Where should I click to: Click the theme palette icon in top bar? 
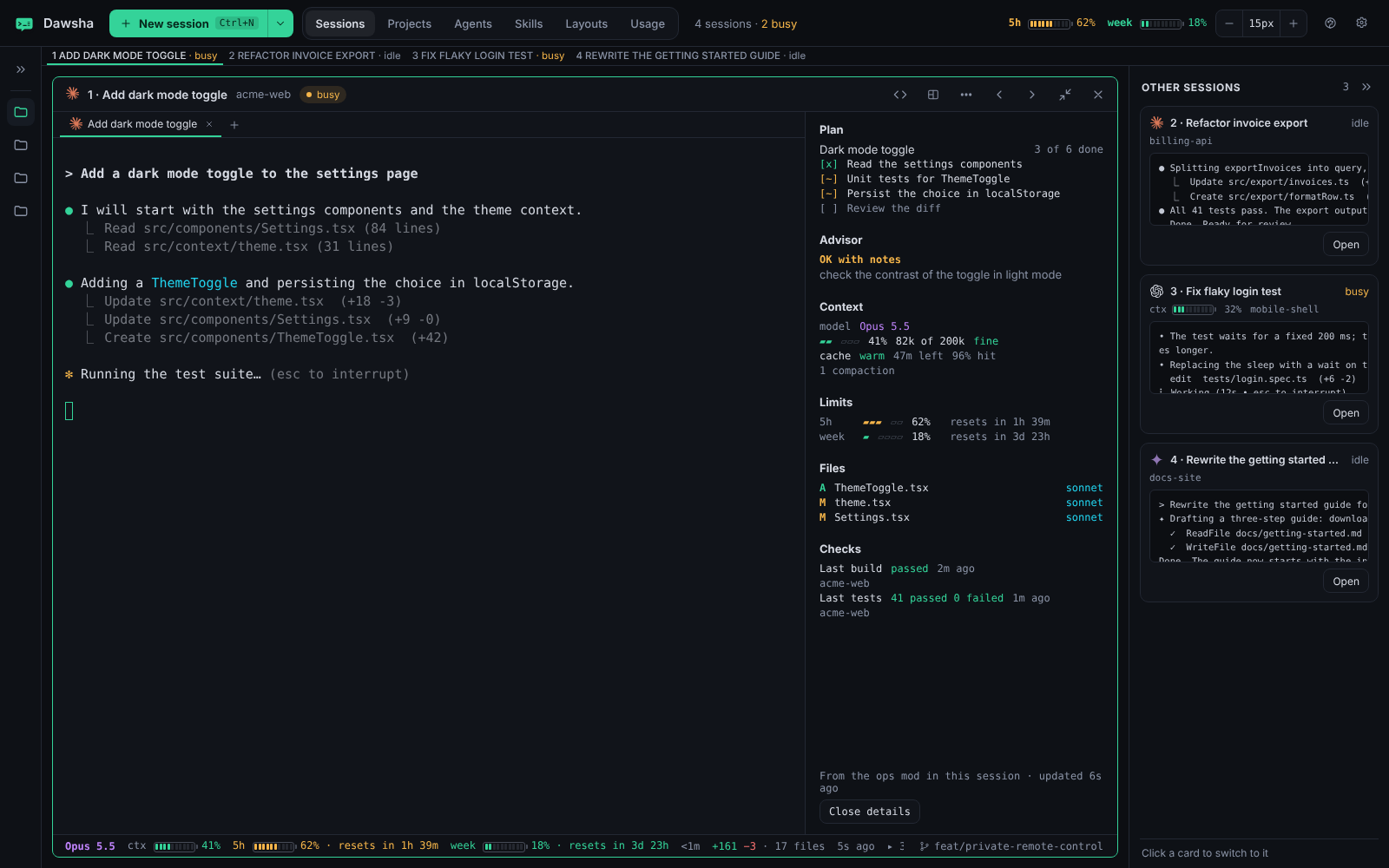[x=1330, y=23]
